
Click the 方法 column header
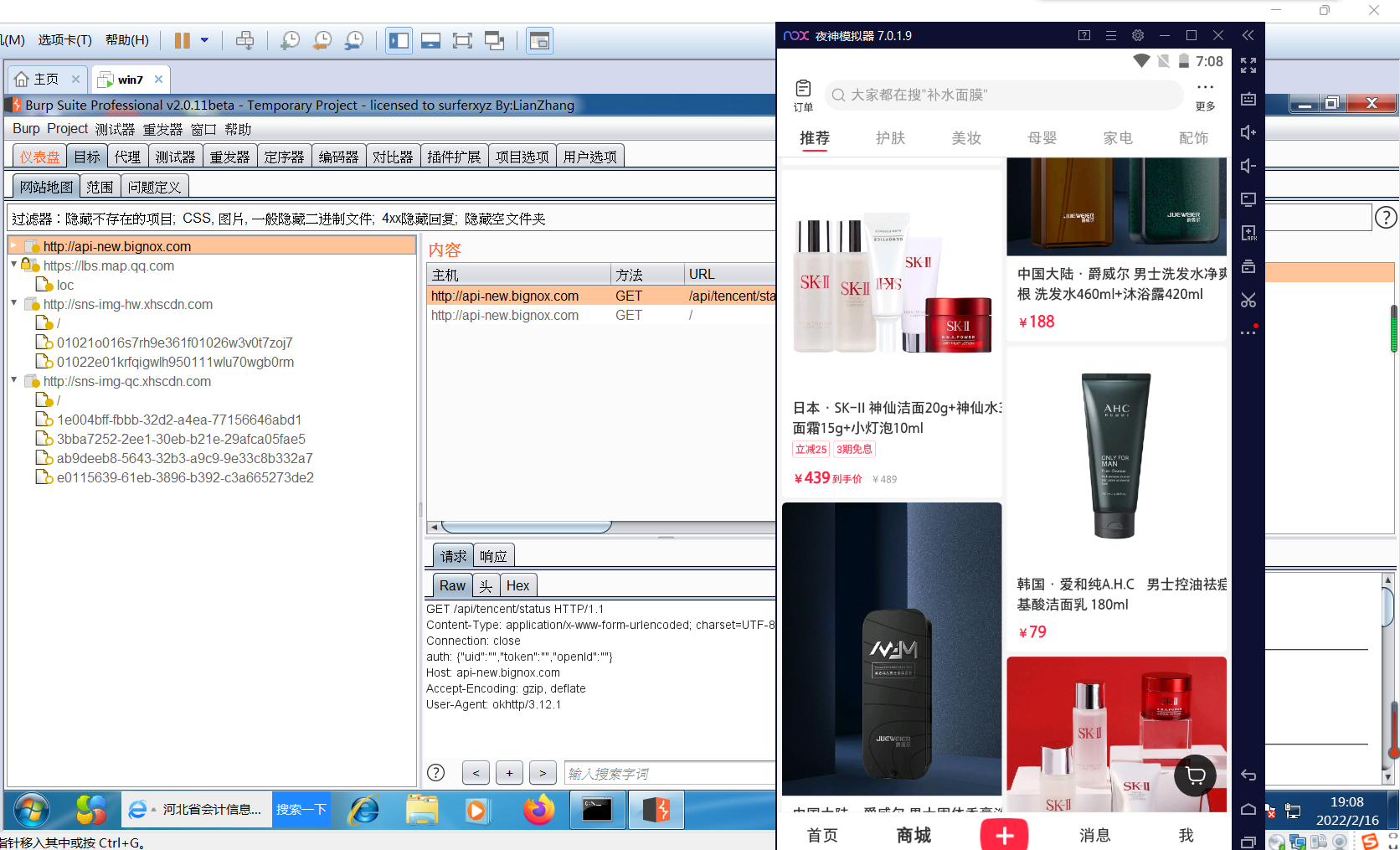coord(646,275)
